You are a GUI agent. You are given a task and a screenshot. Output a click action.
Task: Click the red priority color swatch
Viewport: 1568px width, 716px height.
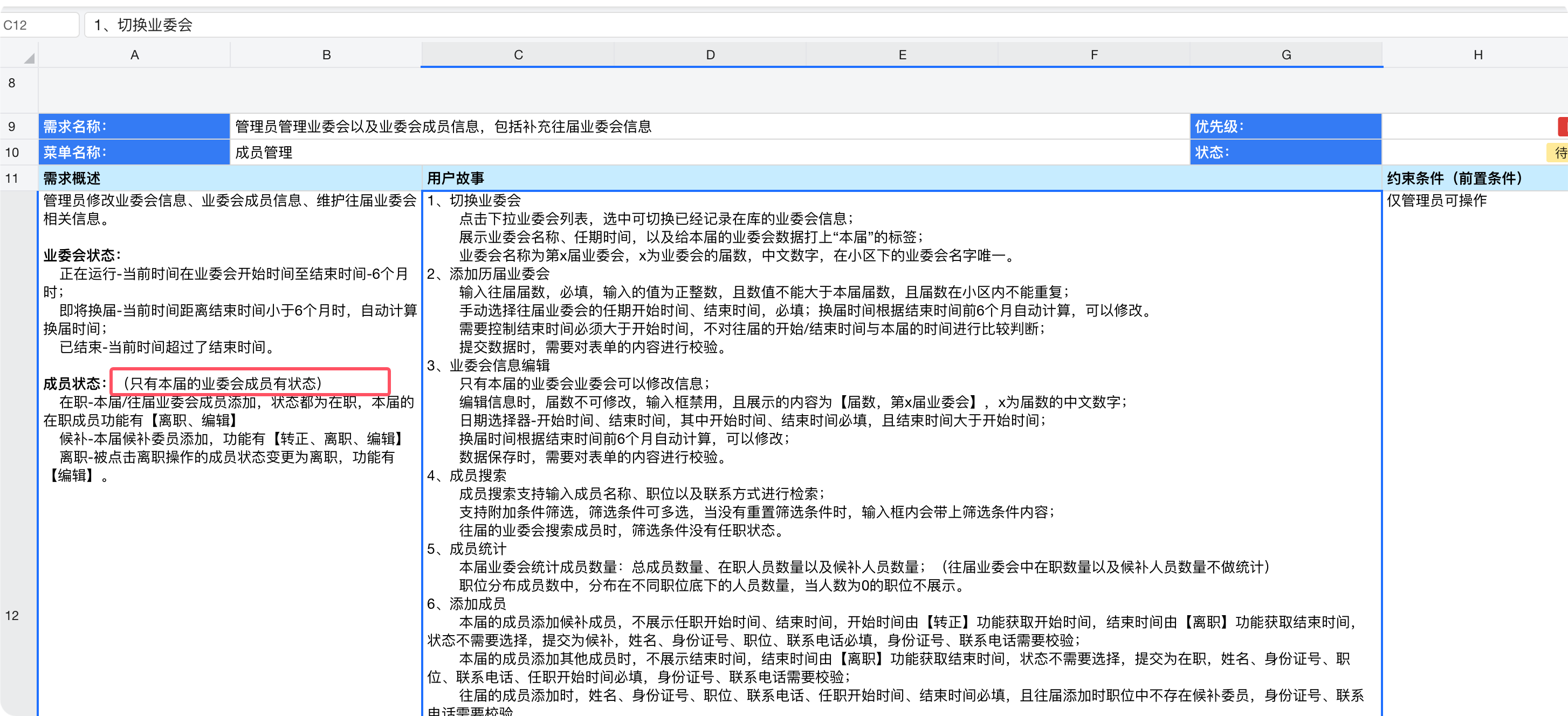[x=1562, y=126]
